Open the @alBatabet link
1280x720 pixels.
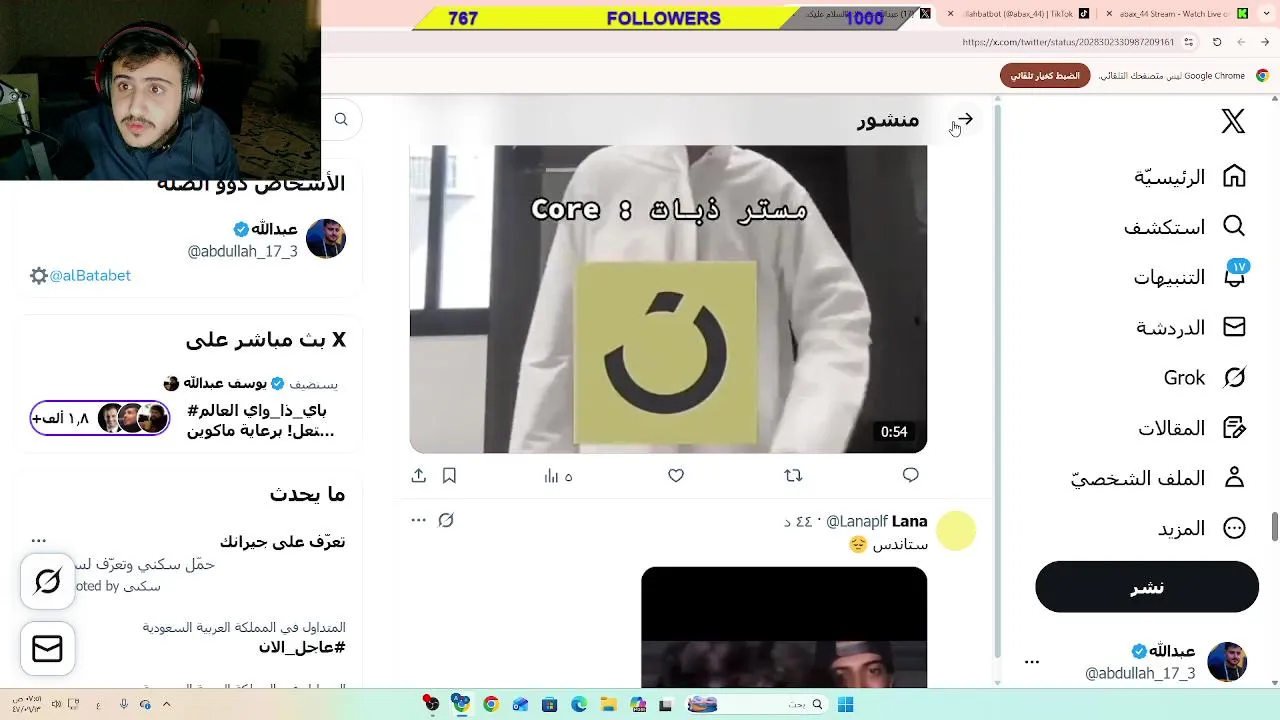(90, 276)
